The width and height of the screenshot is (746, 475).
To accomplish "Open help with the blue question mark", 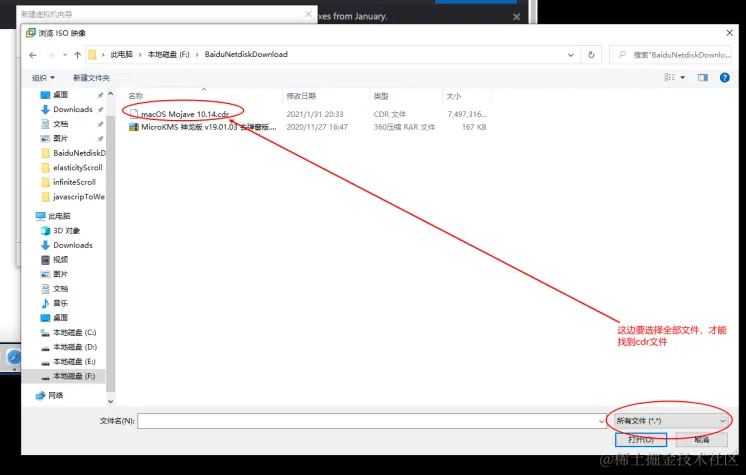I will [x=725, y=78].
